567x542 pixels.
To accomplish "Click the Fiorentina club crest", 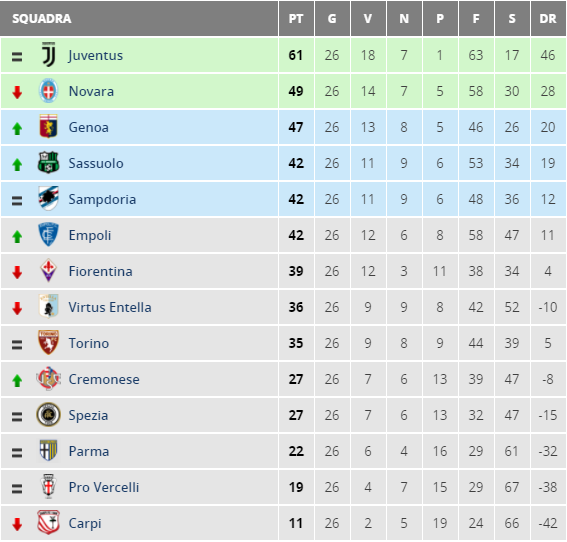I will tap(48, 270).
